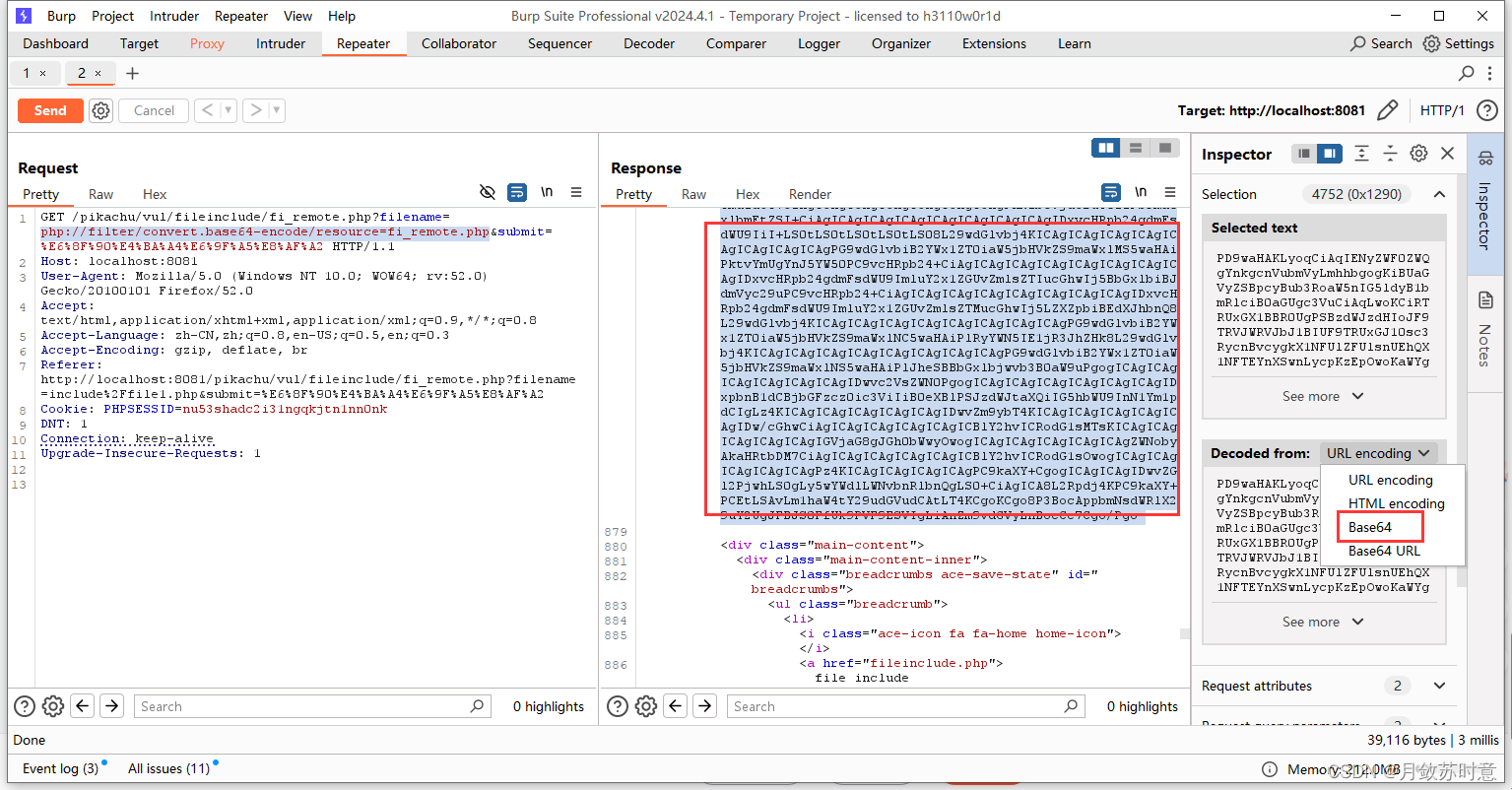Open back history dropdown arrow
This screenshot has width=1512, height=790.
point(229,110)
